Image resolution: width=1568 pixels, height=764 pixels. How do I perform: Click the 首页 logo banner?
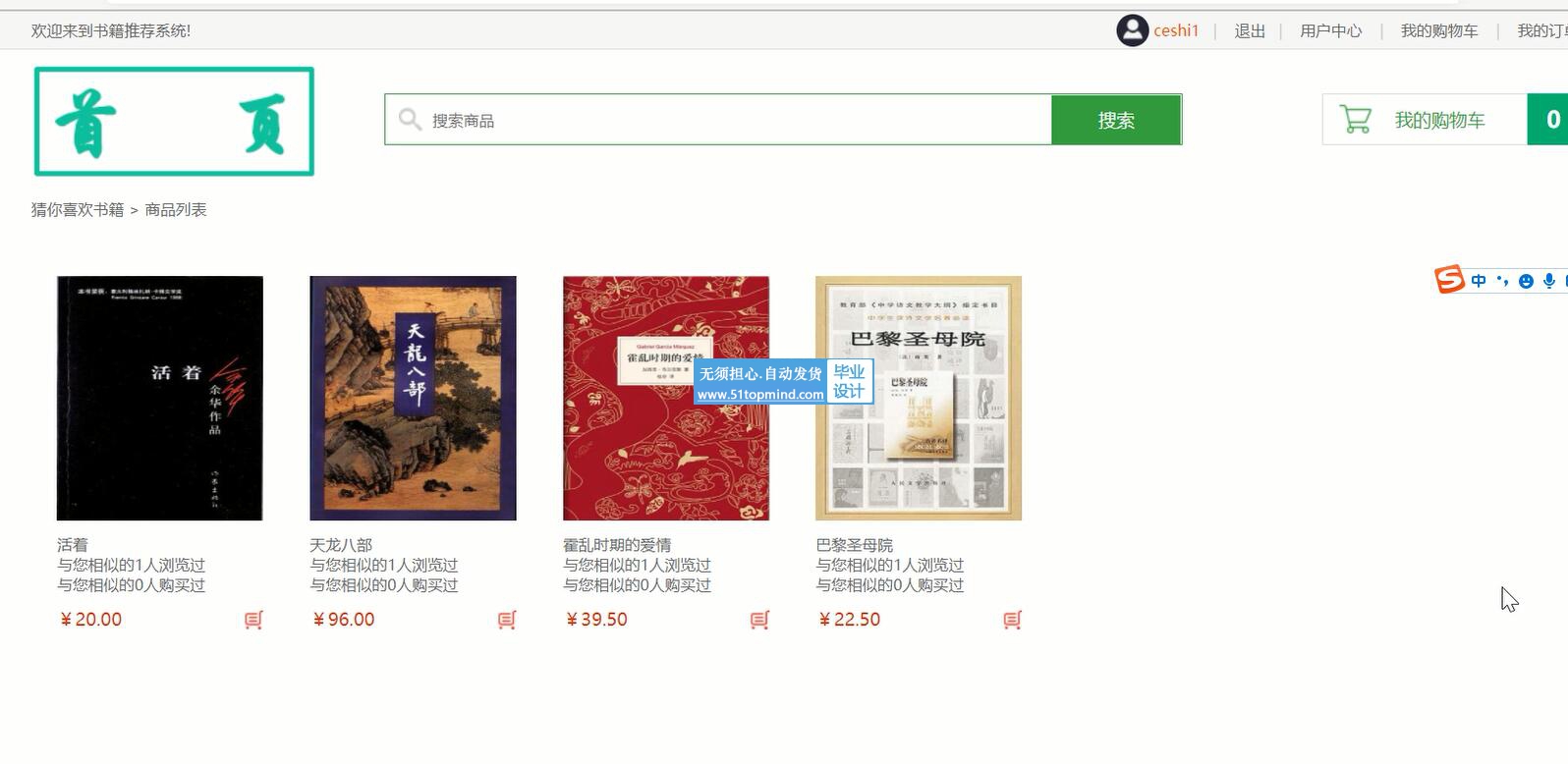(x=174, y=122)
